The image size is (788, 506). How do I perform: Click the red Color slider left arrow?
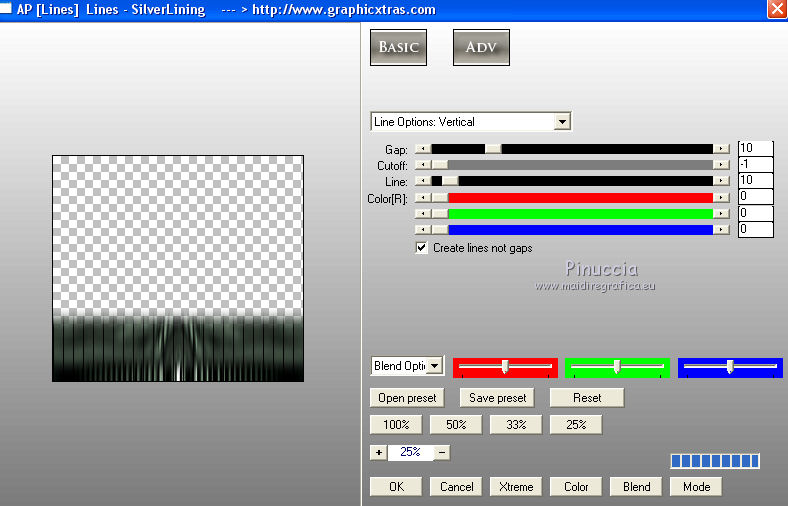pyautogui.click(x=423, y=198)
